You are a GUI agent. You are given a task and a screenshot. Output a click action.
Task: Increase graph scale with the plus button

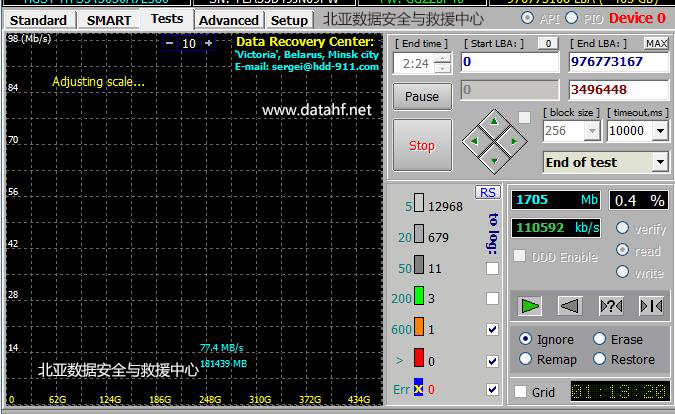point(208,43)
